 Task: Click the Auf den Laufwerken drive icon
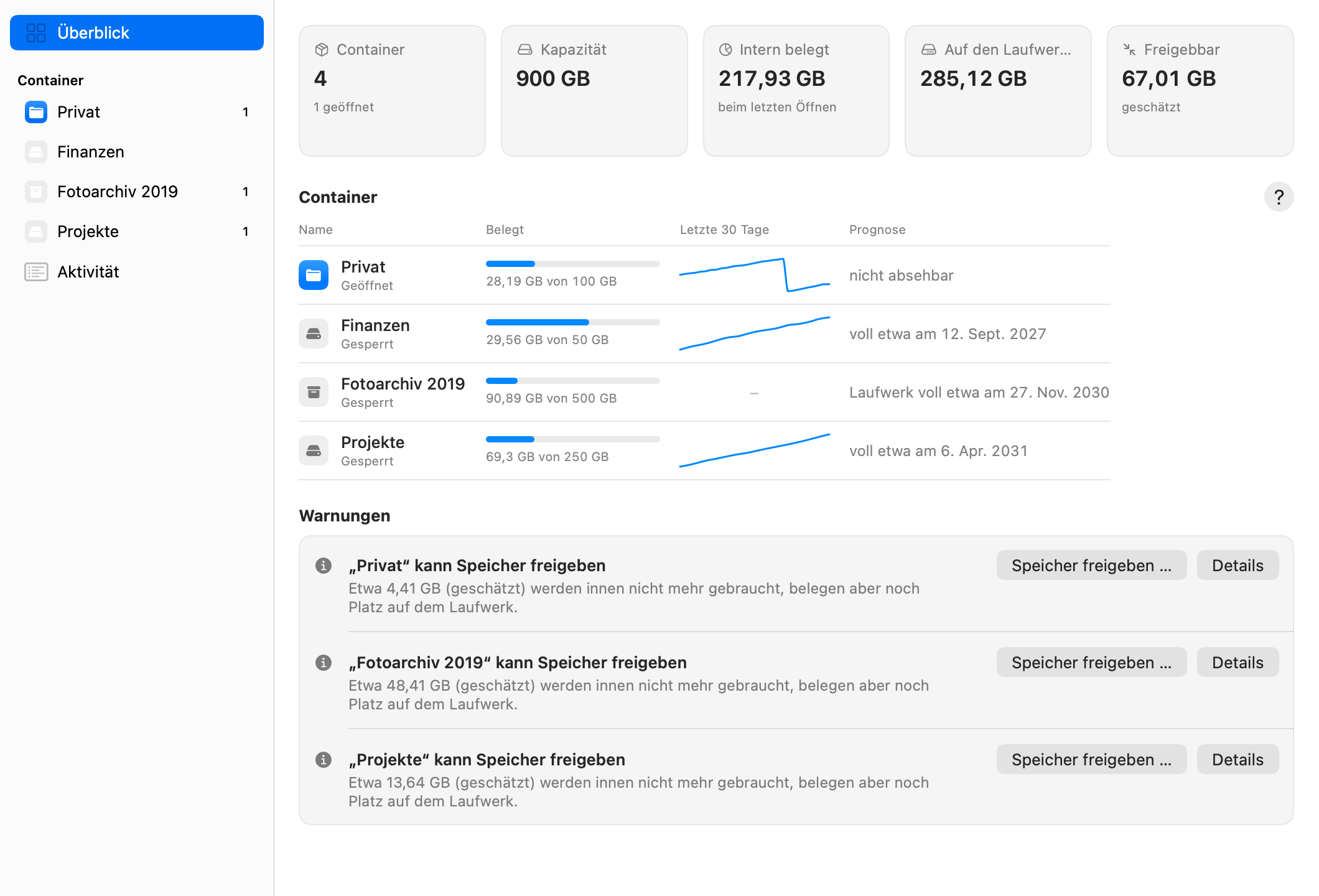click(929, 50)
